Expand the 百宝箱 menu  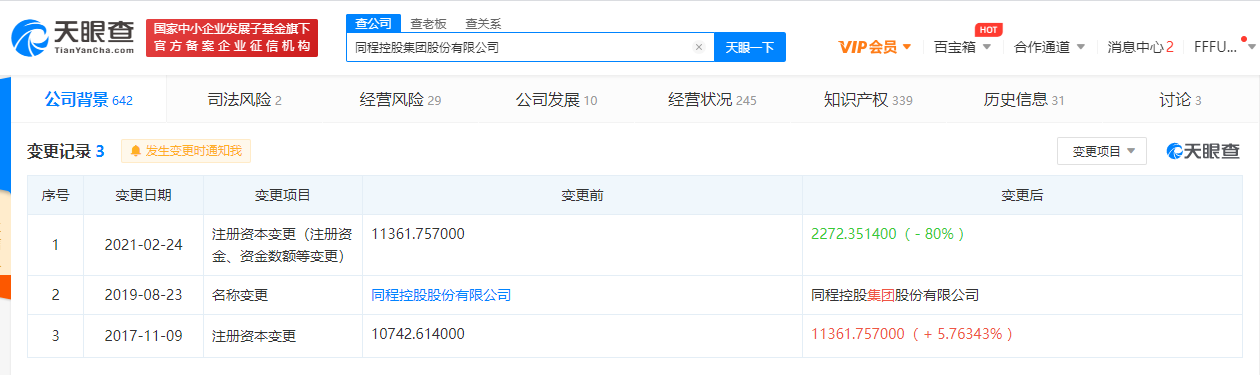point(962,47)
